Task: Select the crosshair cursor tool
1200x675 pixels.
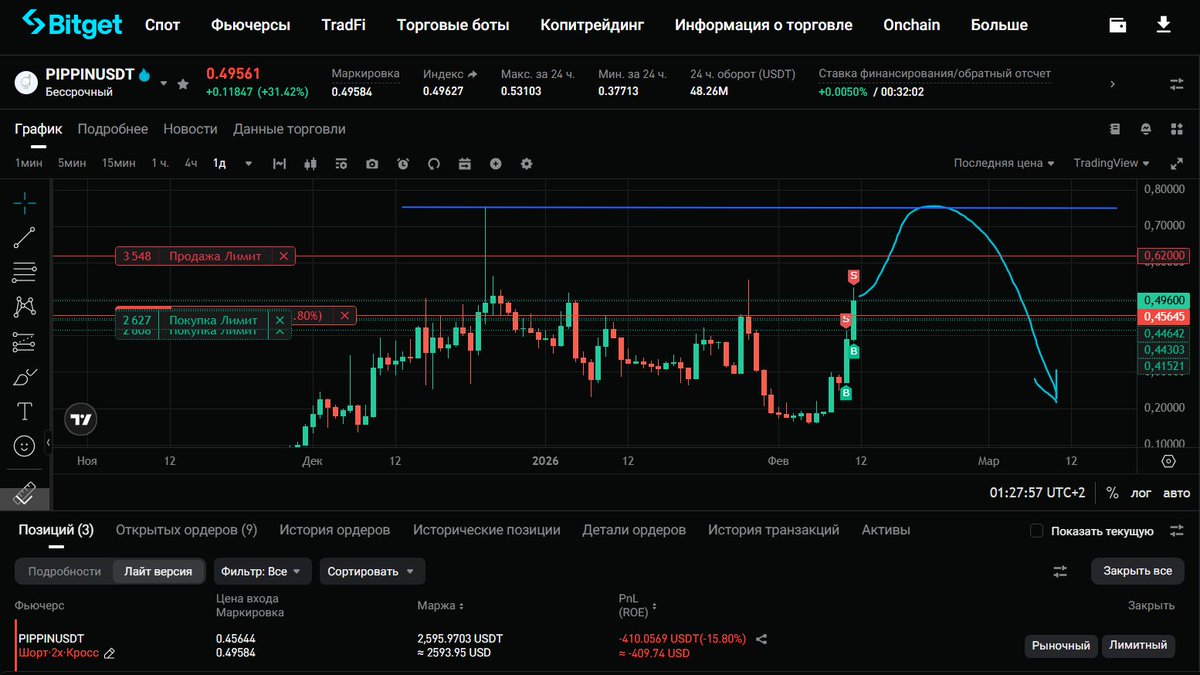Action: tap(24, 202)
